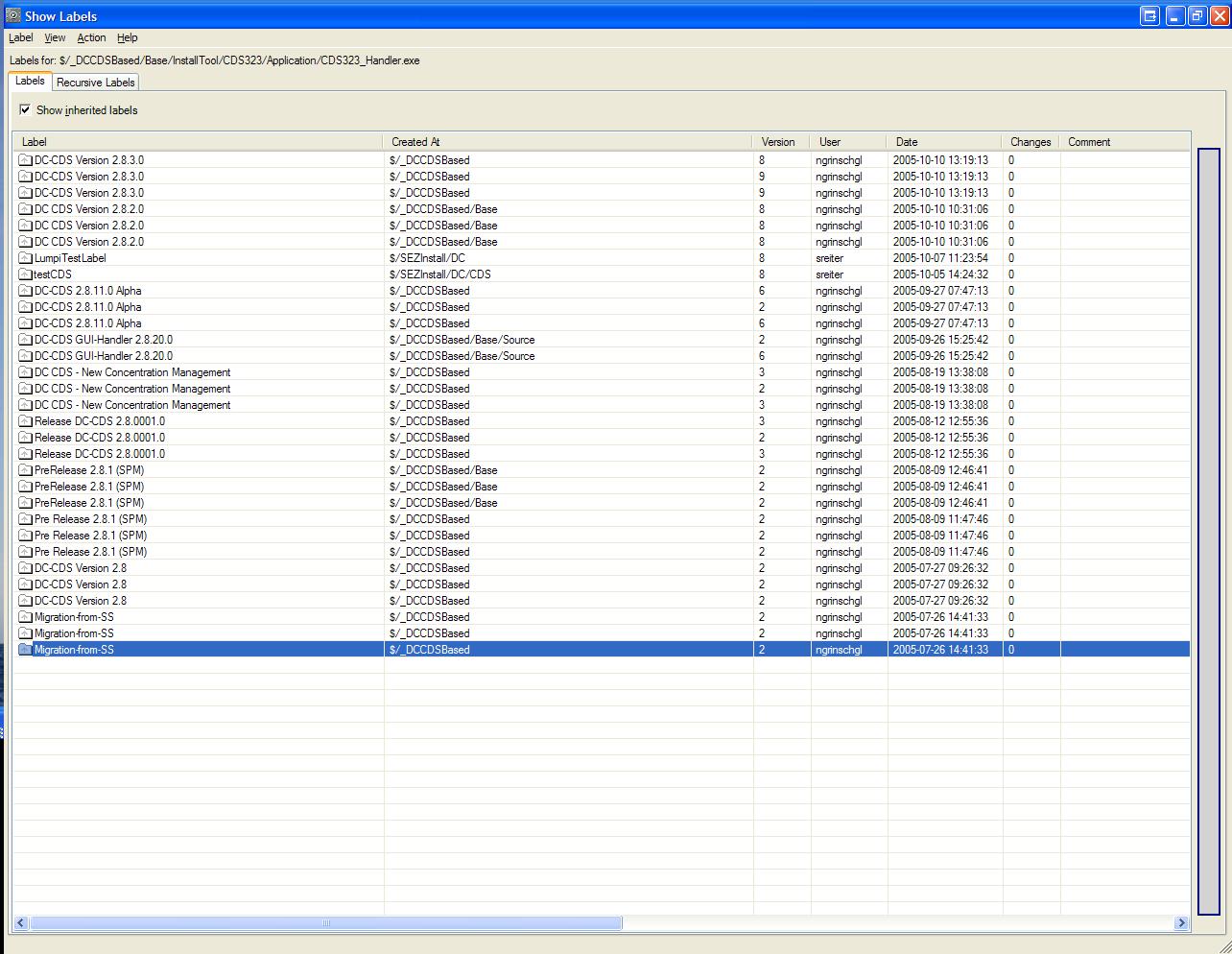This screenshot has width=1232, height=954.
Task: Click the LumpiTestLabel row's label icon
Action: pos(26,258)
